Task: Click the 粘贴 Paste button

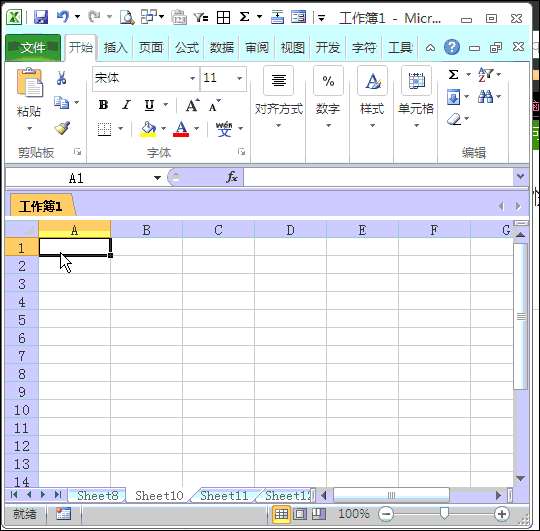Action: (29, 100)
